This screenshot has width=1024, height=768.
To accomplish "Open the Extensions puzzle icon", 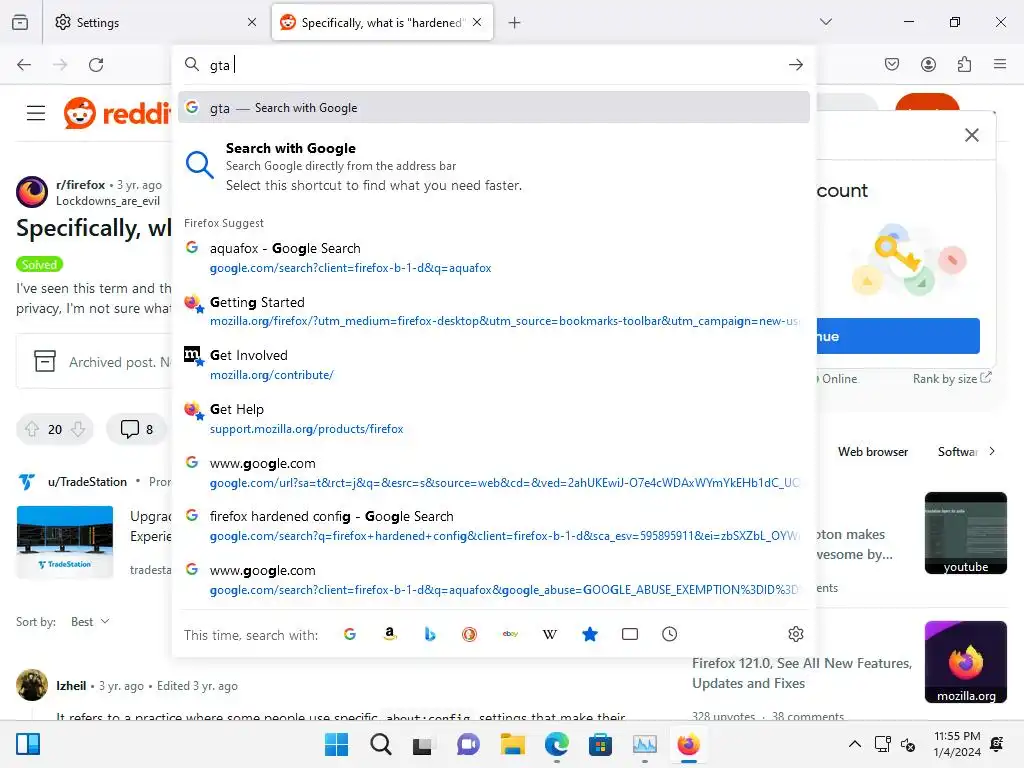I will pos(964,64).
